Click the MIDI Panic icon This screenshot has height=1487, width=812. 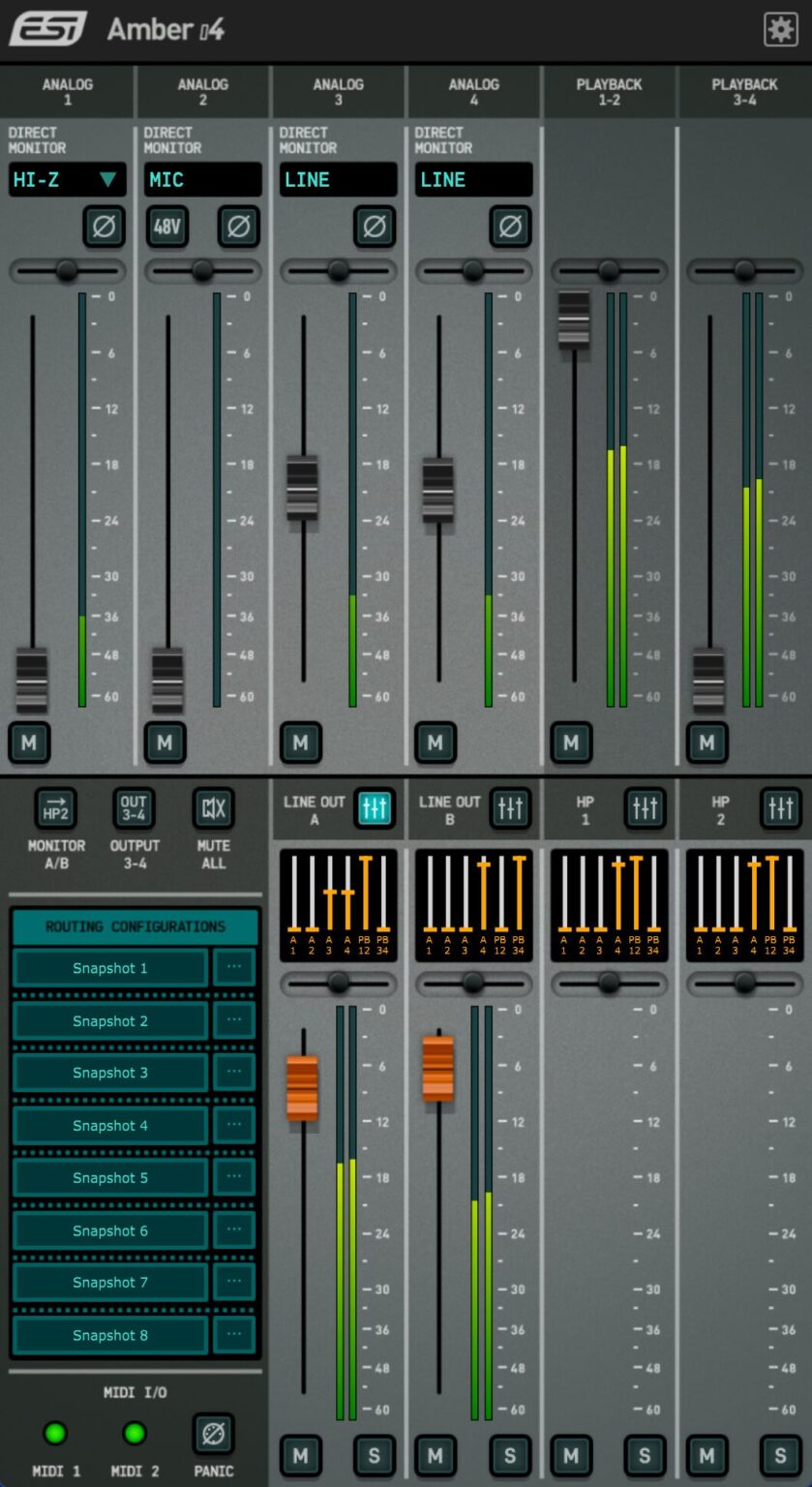pos(213,1434)
